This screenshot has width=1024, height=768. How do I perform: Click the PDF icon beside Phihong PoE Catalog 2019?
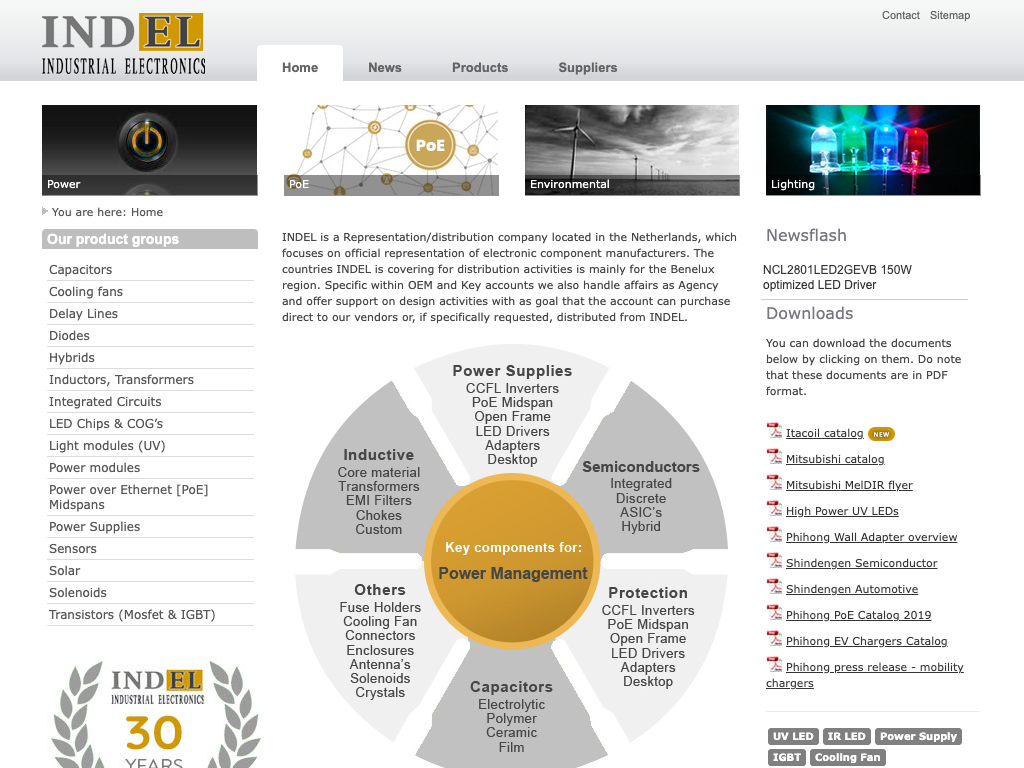click(774, 613)
